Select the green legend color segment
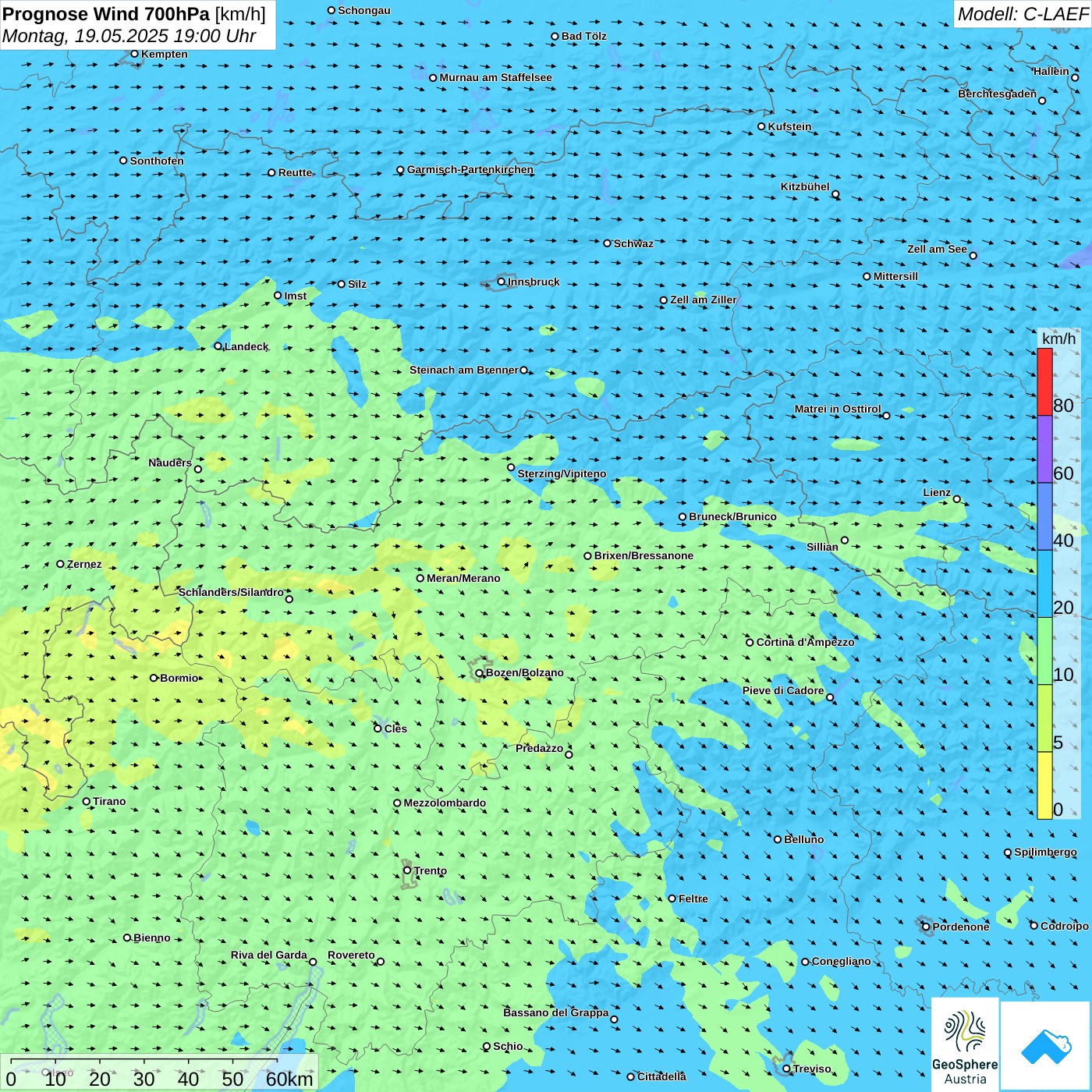The height and width of the screenshot is (1092, 1092). point(1044,651)
